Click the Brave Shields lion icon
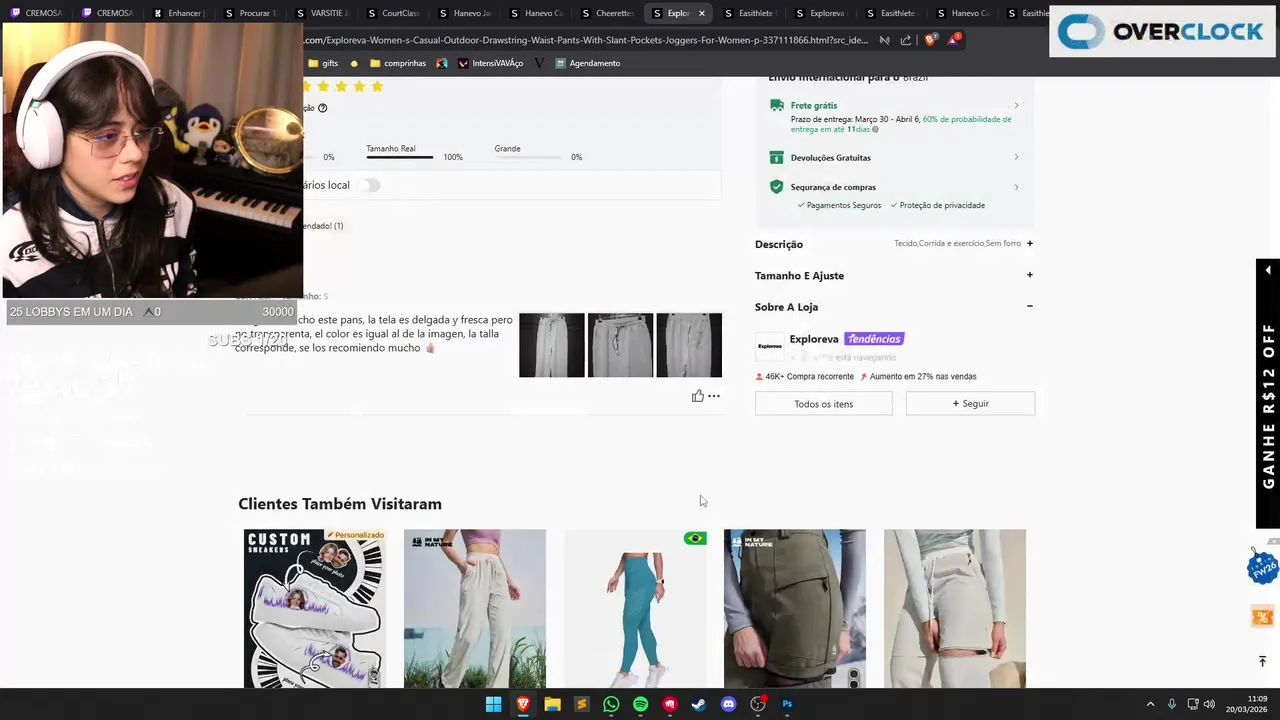 pyautogui.click(x=930, y=40)
